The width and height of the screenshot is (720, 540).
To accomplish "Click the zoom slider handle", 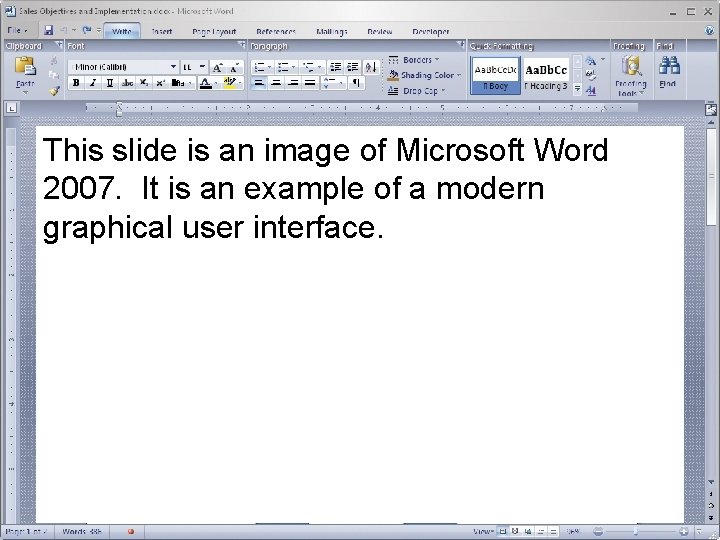I will [636, 531].
